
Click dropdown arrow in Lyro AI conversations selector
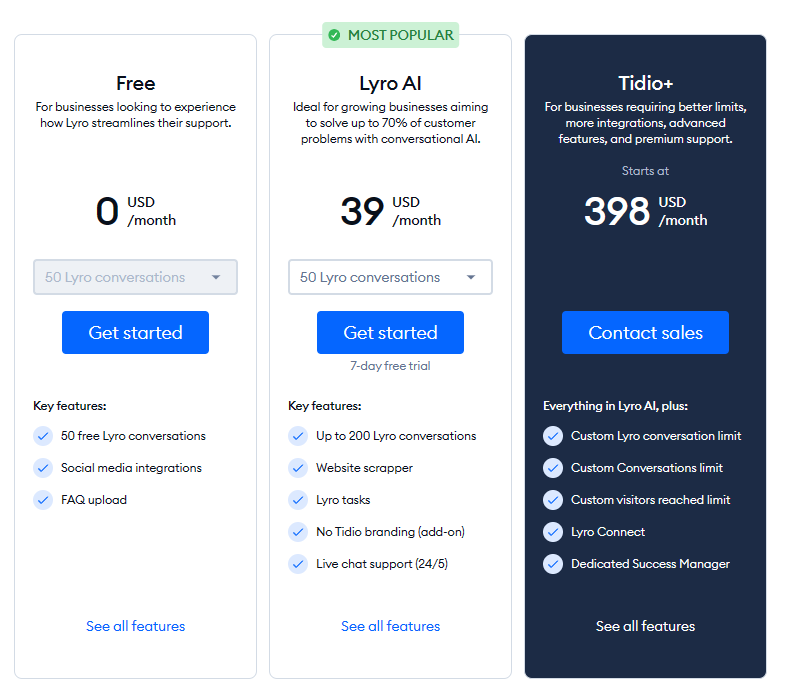click(471, 278)
